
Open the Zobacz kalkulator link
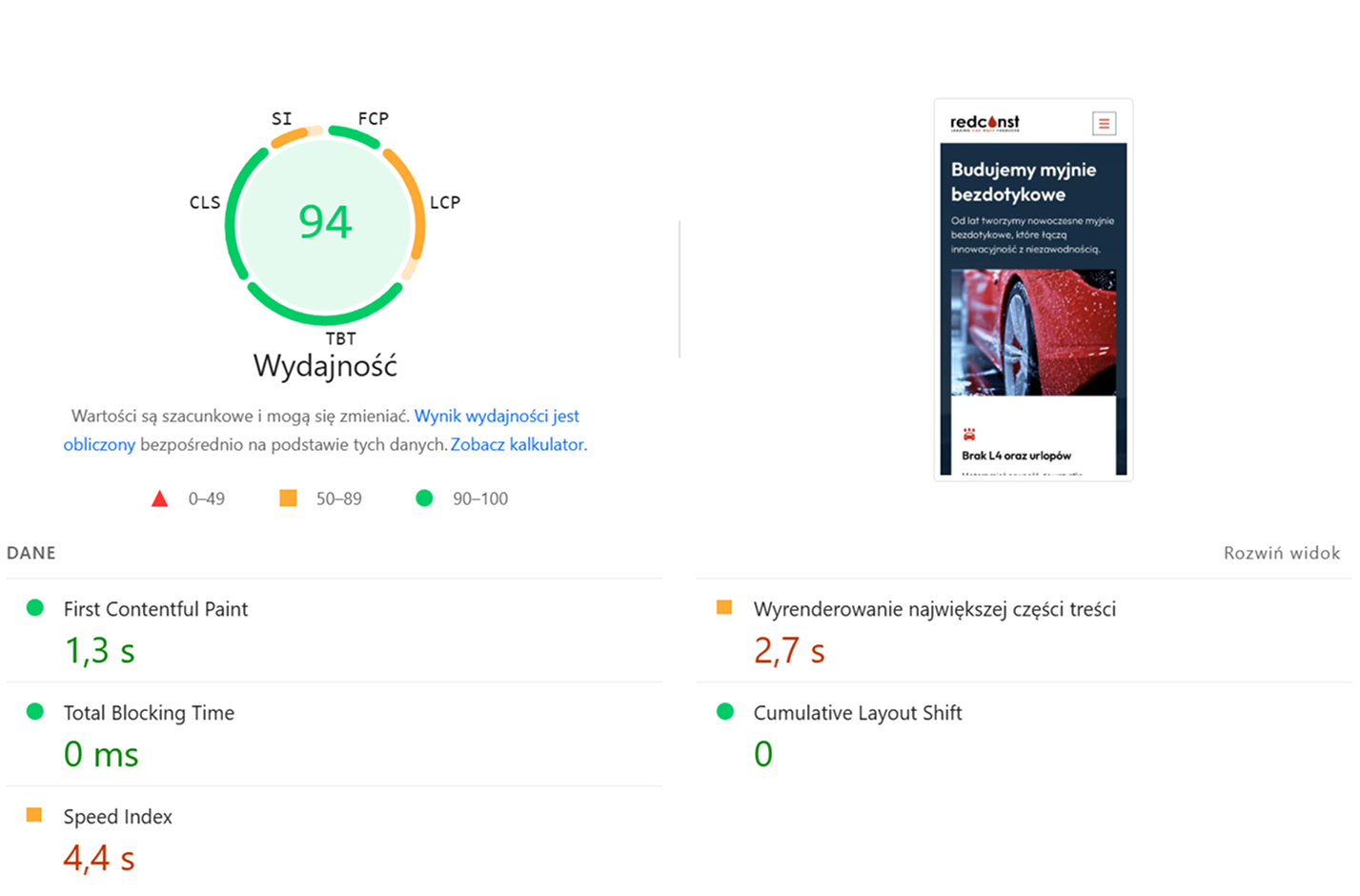point(518,444)
